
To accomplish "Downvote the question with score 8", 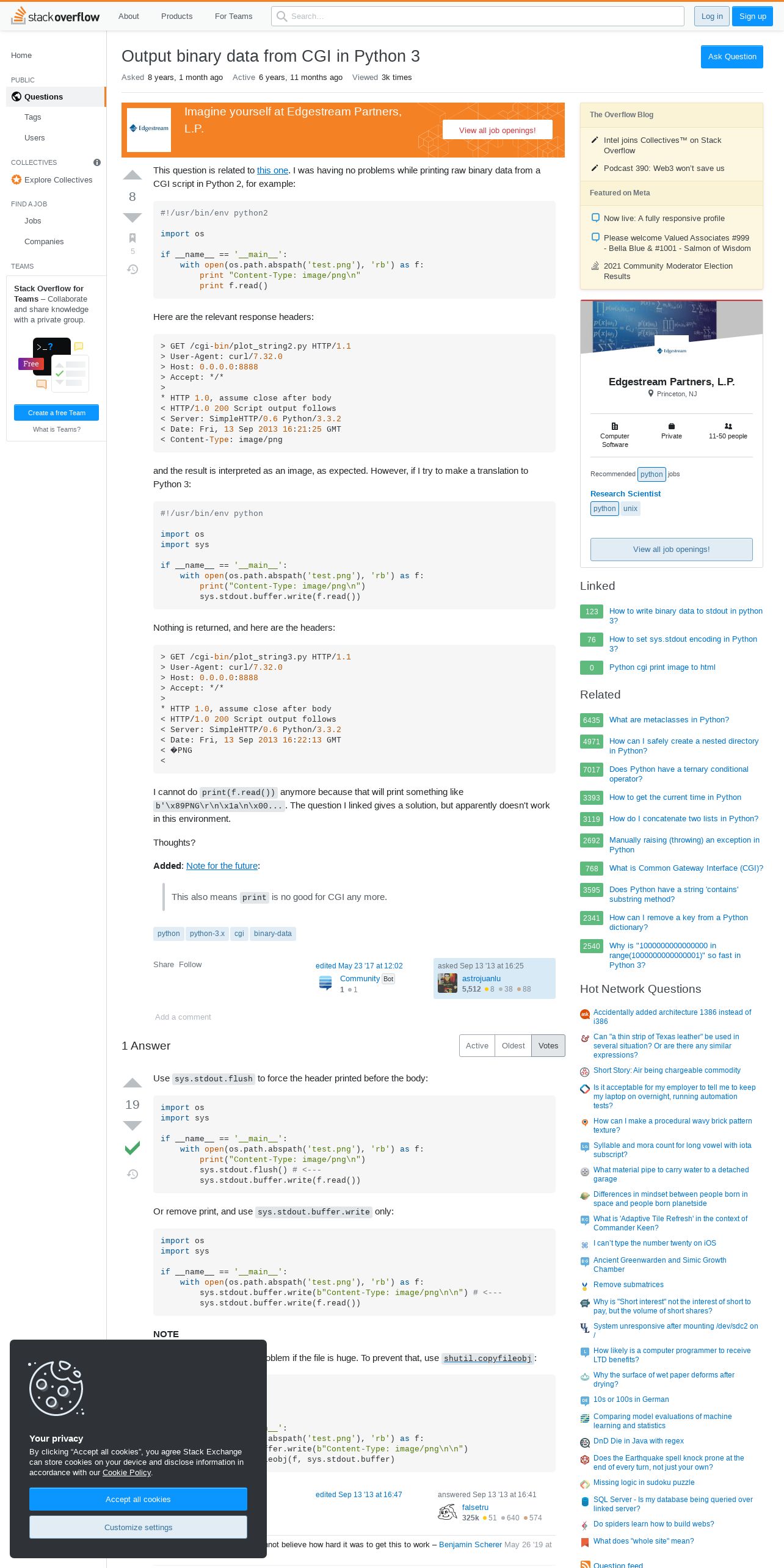I will (132, 217).
